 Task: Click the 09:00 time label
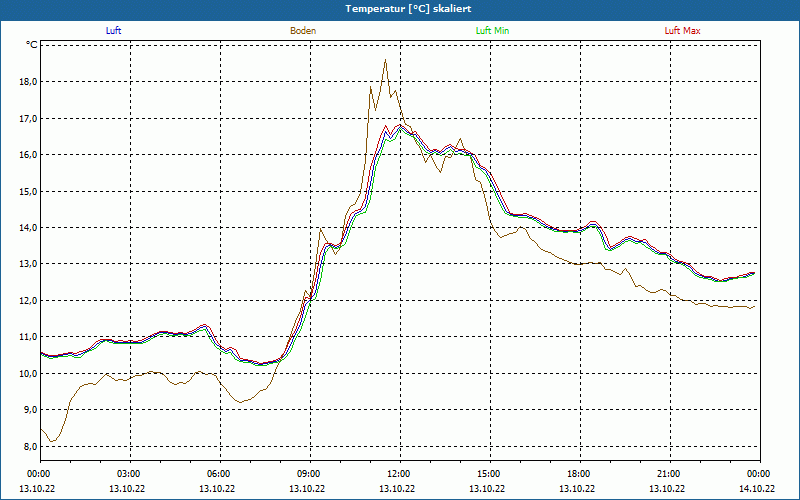311,474
